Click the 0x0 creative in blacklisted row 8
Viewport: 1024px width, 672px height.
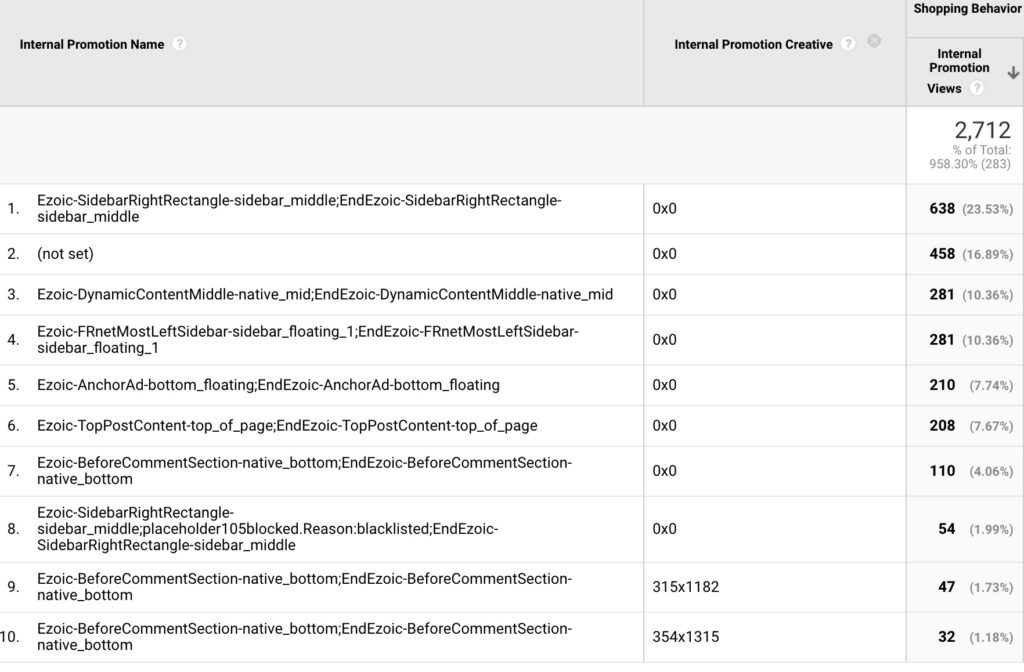point(664,529)
